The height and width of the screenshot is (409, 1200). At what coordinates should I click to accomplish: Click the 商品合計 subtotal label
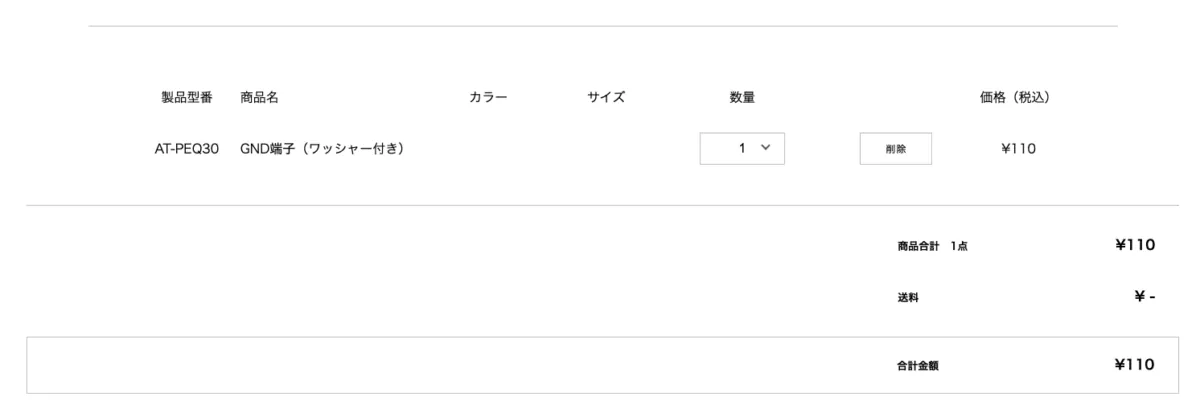pyautogui.click(x=917, y=246)
